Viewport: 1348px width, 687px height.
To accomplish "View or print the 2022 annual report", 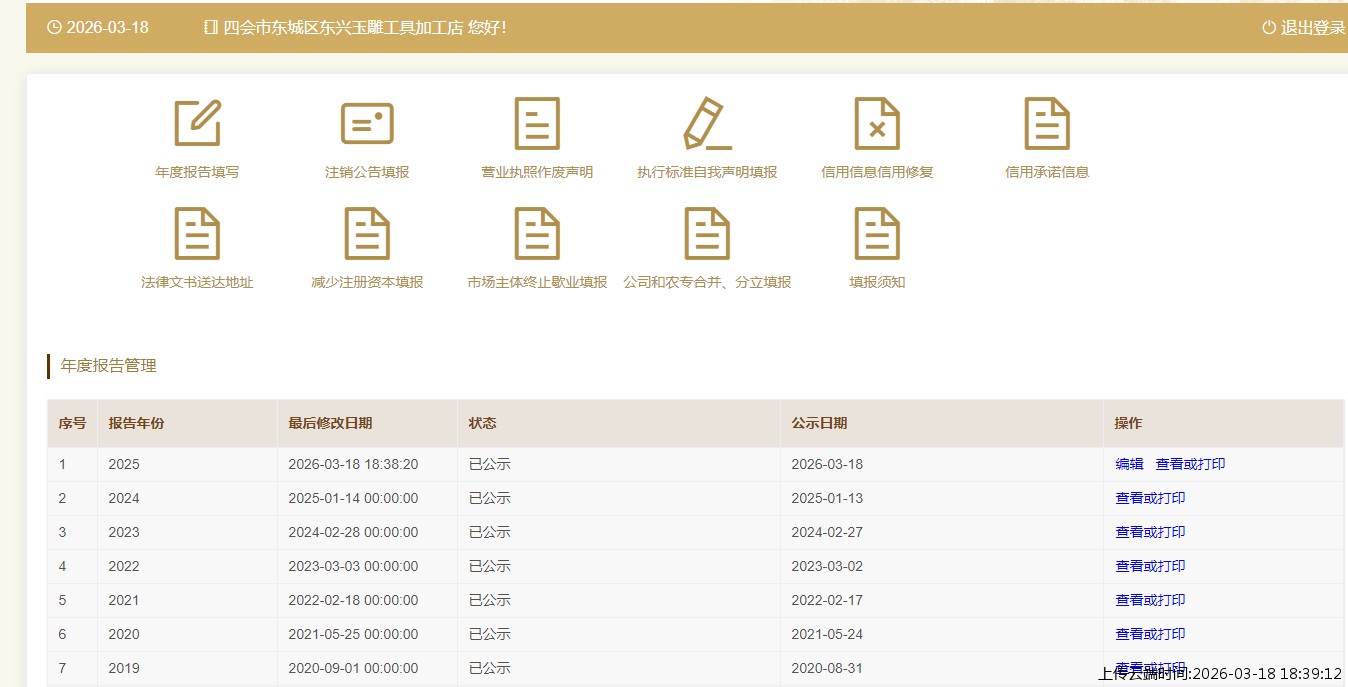I will (x=1150, y=566).
